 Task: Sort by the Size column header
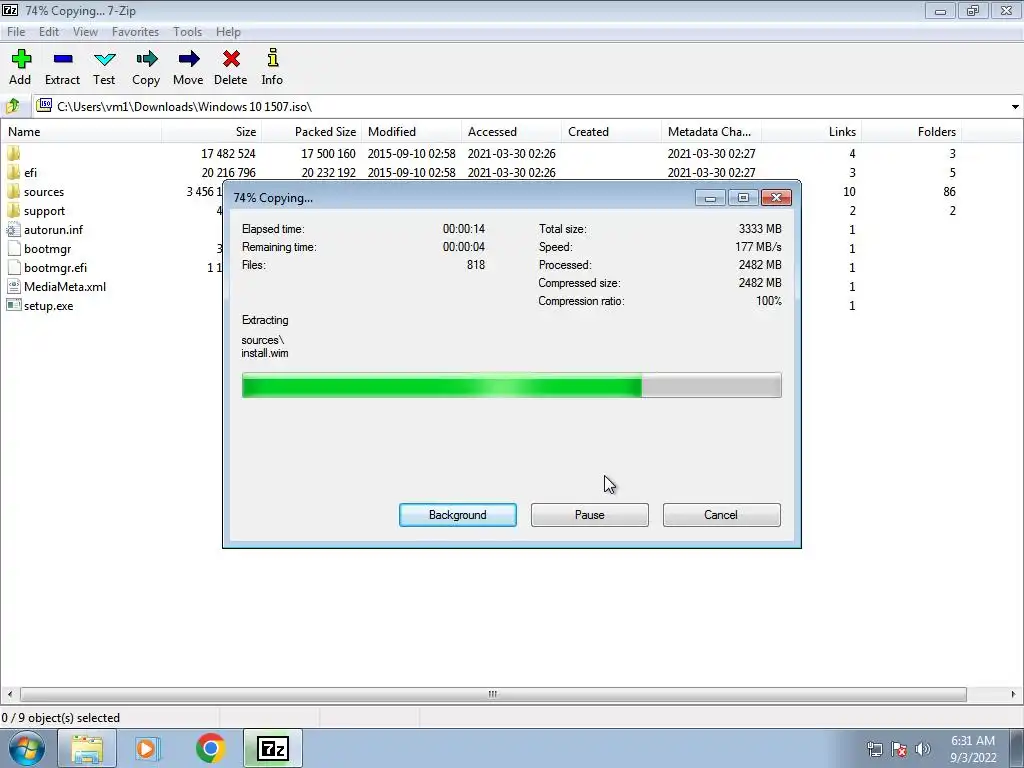point(212,131)
